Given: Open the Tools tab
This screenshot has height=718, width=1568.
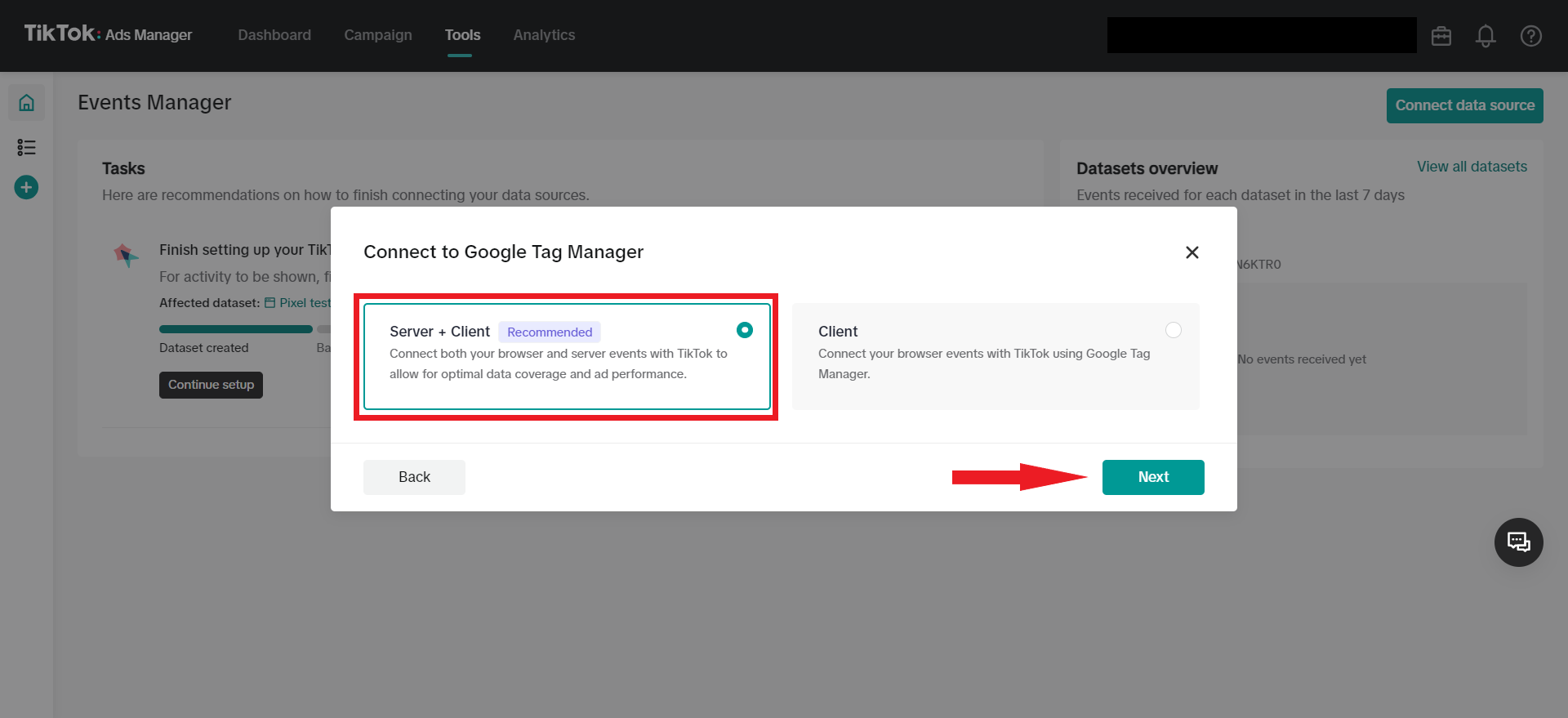Looking at the screenshot, I should tap(462, 35).
